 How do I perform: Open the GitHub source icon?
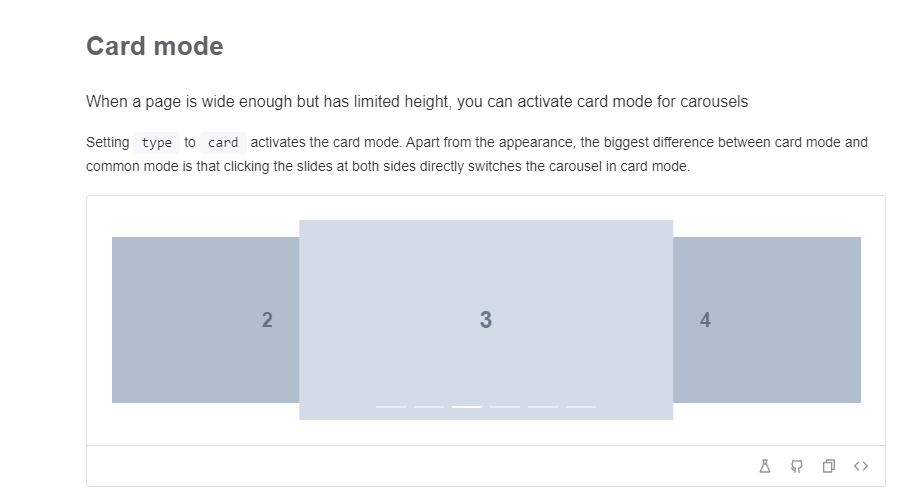coord(797,466)
